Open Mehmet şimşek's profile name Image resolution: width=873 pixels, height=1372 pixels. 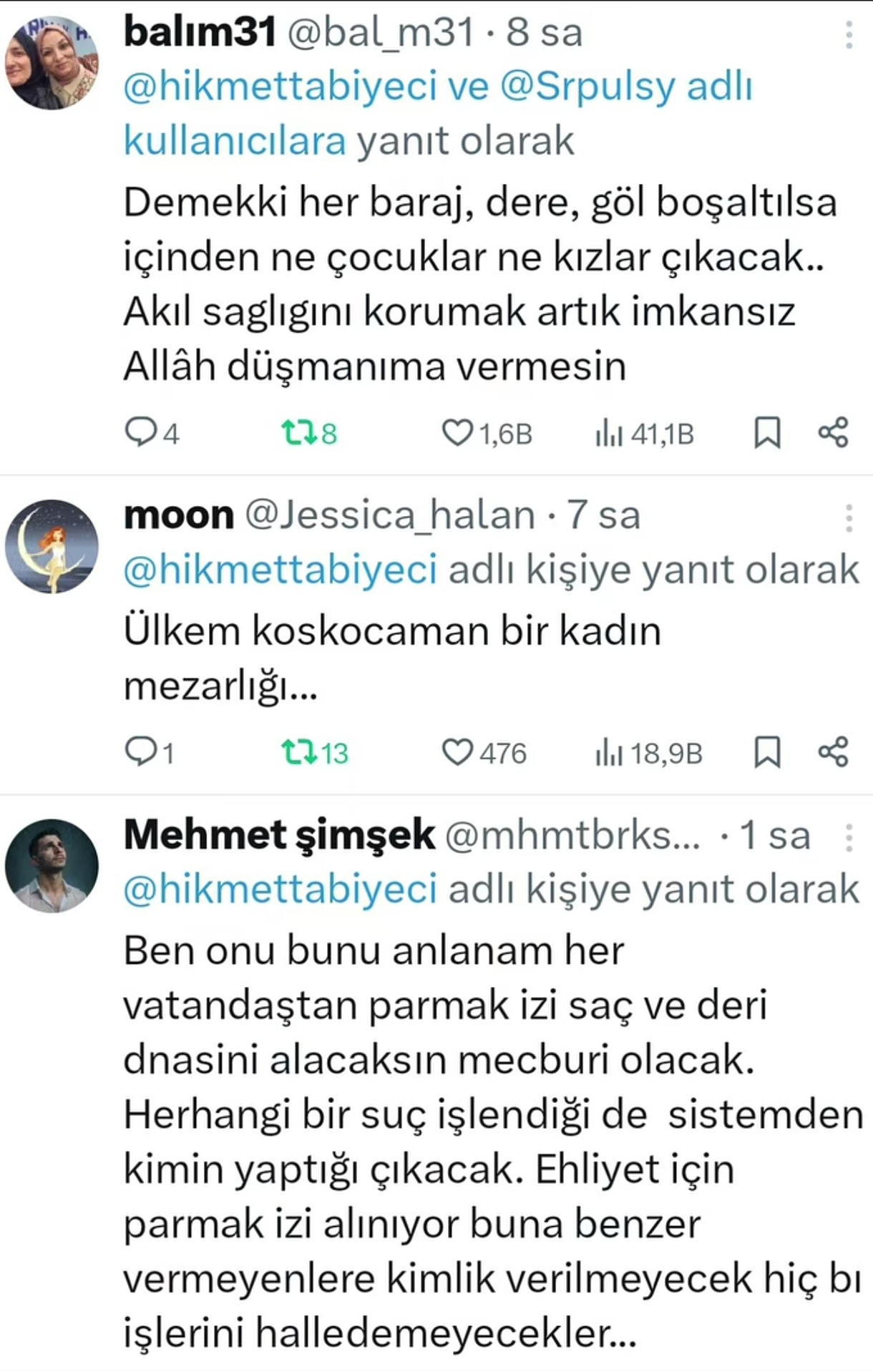[x=279, y=835]
